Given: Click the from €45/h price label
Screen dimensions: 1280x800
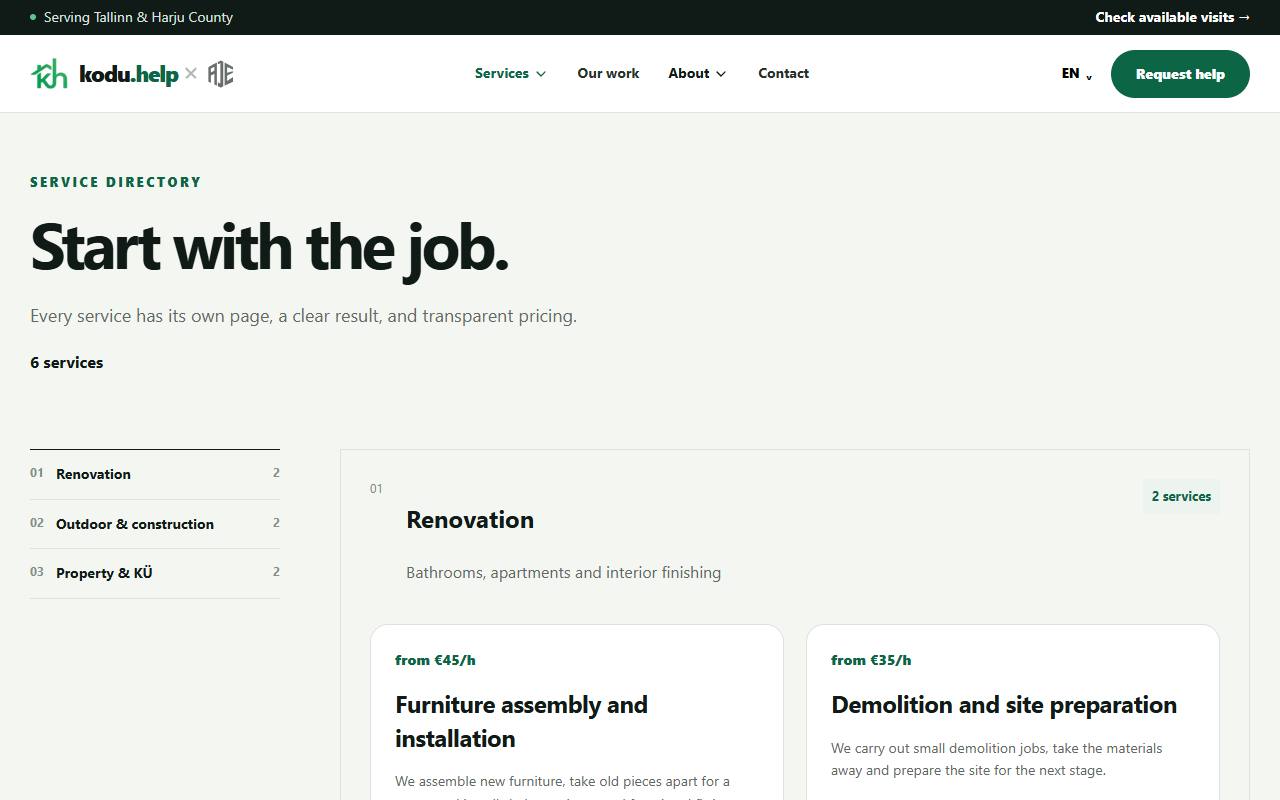Looking at the screenshot, I should point(435,660).
